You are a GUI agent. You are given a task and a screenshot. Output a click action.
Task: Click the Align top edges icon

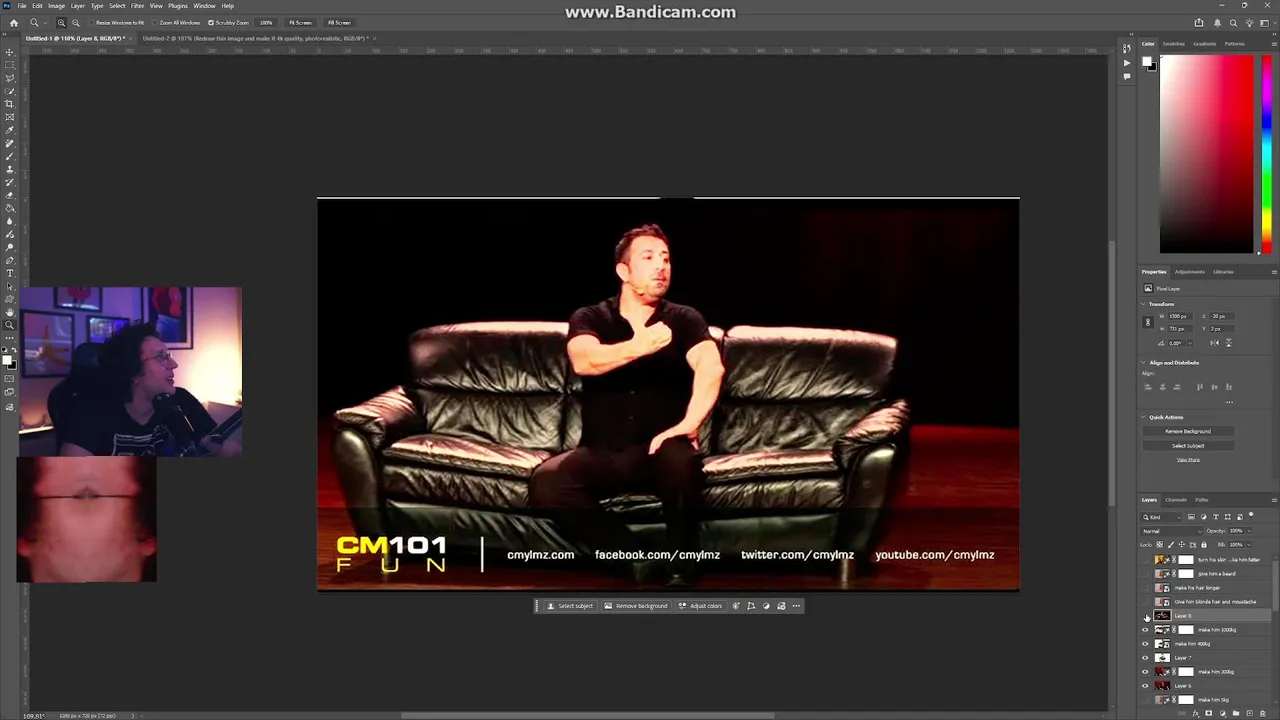(x=1200, y=387)
